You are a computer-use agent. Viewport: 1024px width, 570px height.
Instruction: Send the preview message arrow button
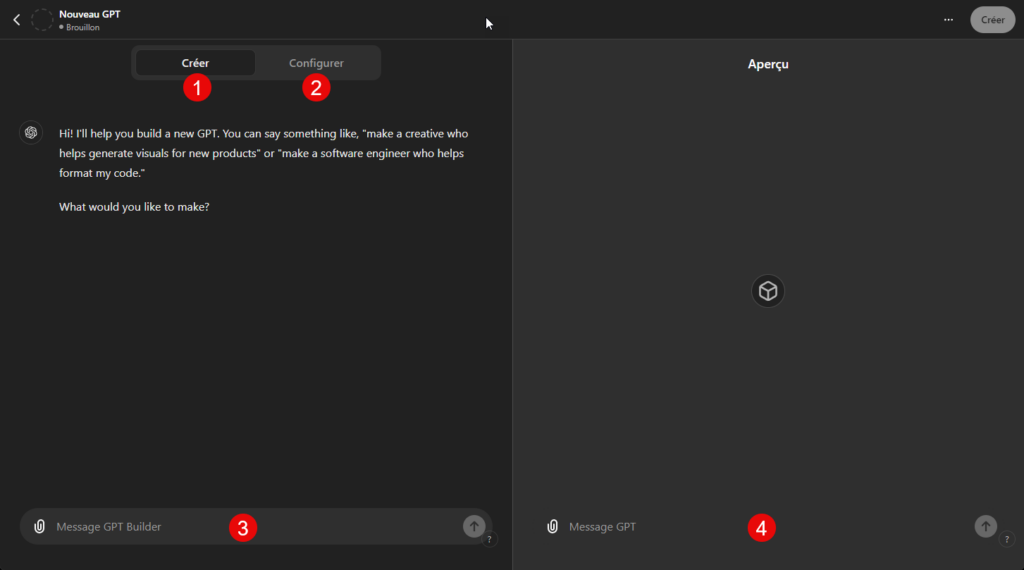coord(985,526)
